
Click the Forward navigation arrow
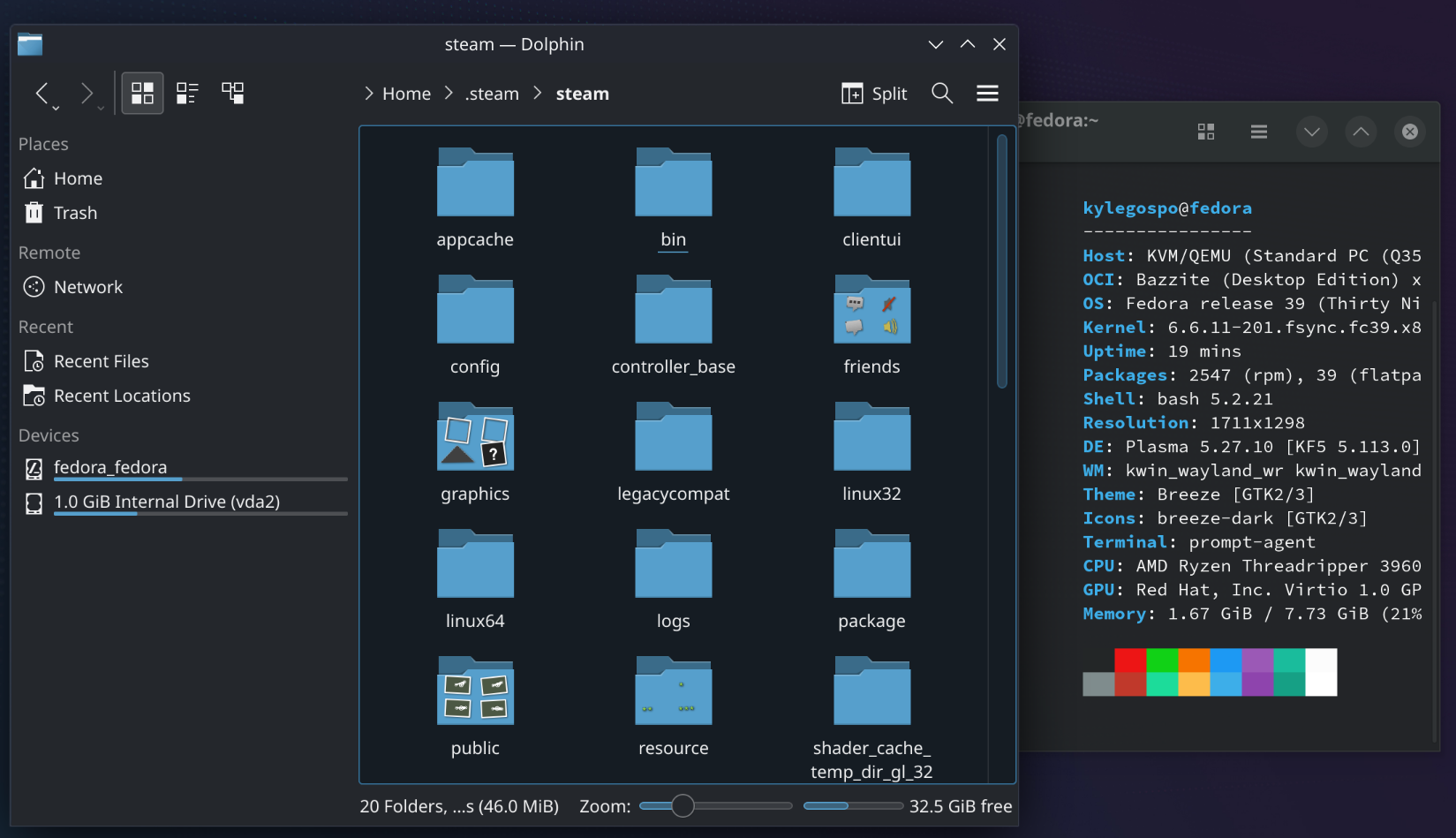pyautogui.click(x=87, y=93)
